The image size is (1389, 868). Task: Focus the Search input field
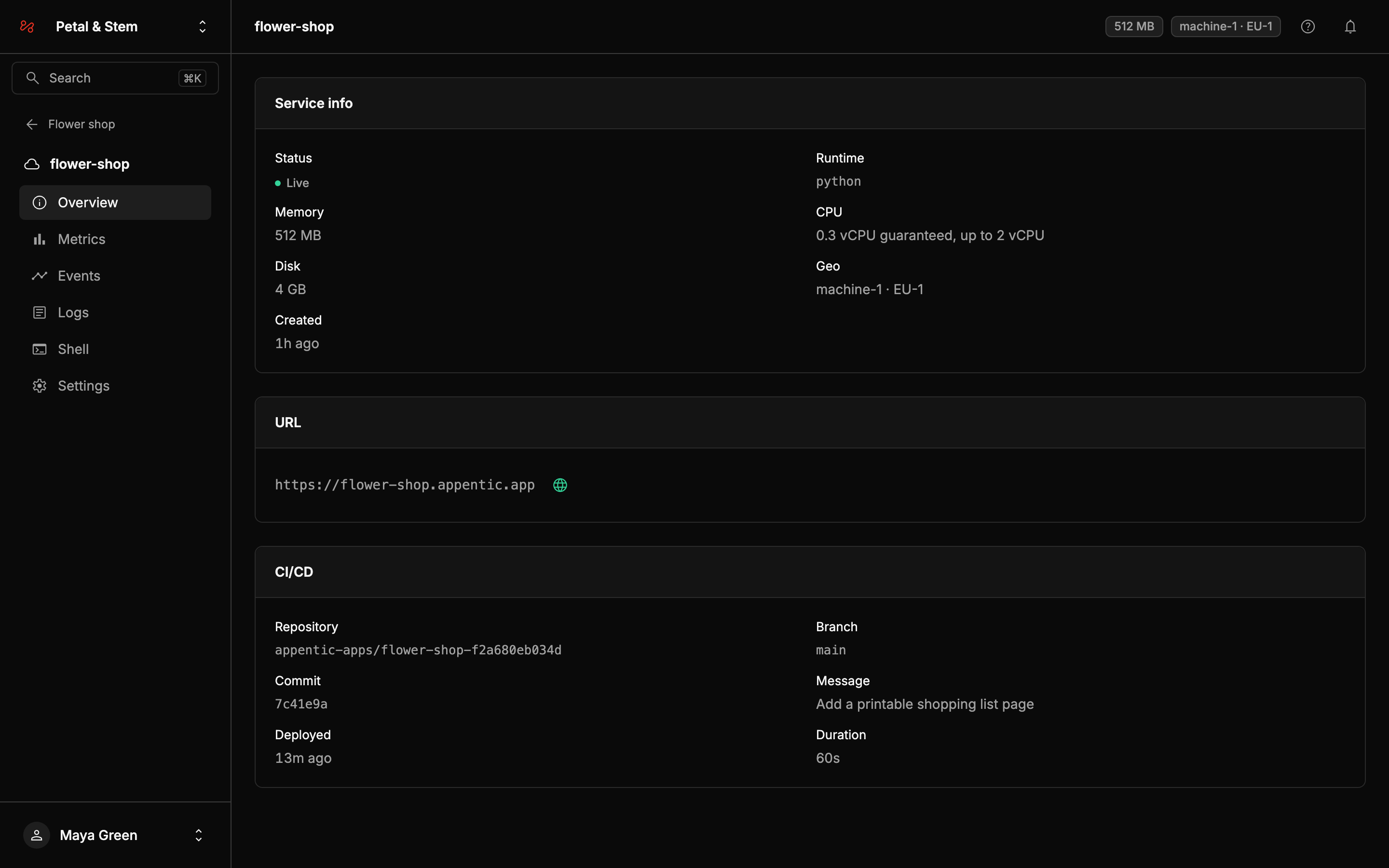[115, 78]
